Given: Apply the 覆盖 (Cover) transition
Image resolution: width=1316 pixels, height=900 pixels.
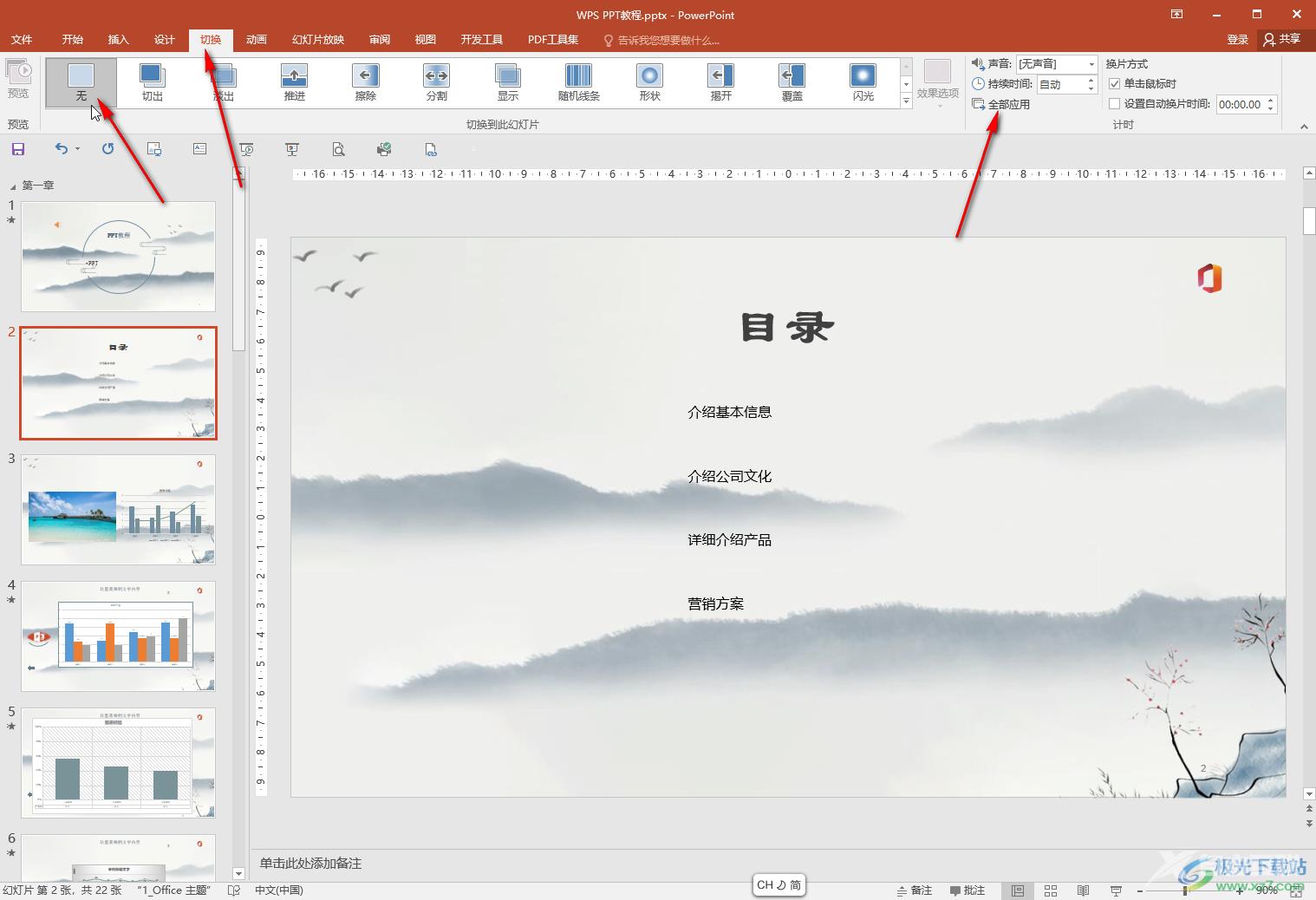Looking at the screenshot, I should tap(792, 83).
